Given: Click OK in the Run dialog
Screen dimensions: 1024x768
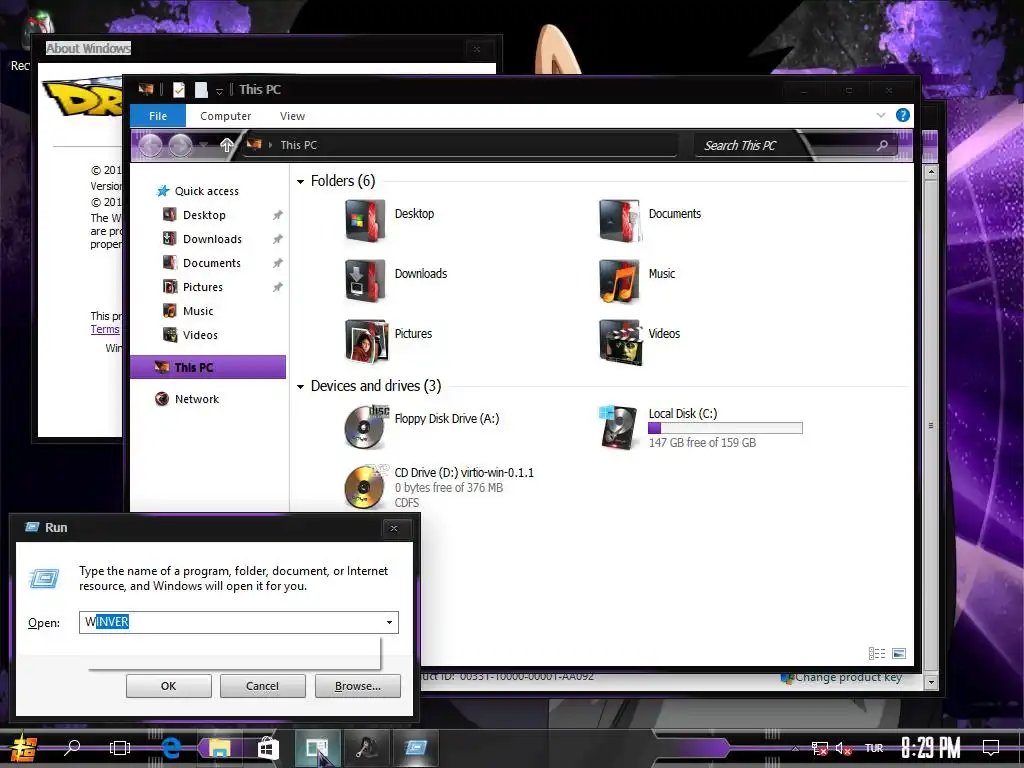Looking at the screenshot, I should 168,686.
